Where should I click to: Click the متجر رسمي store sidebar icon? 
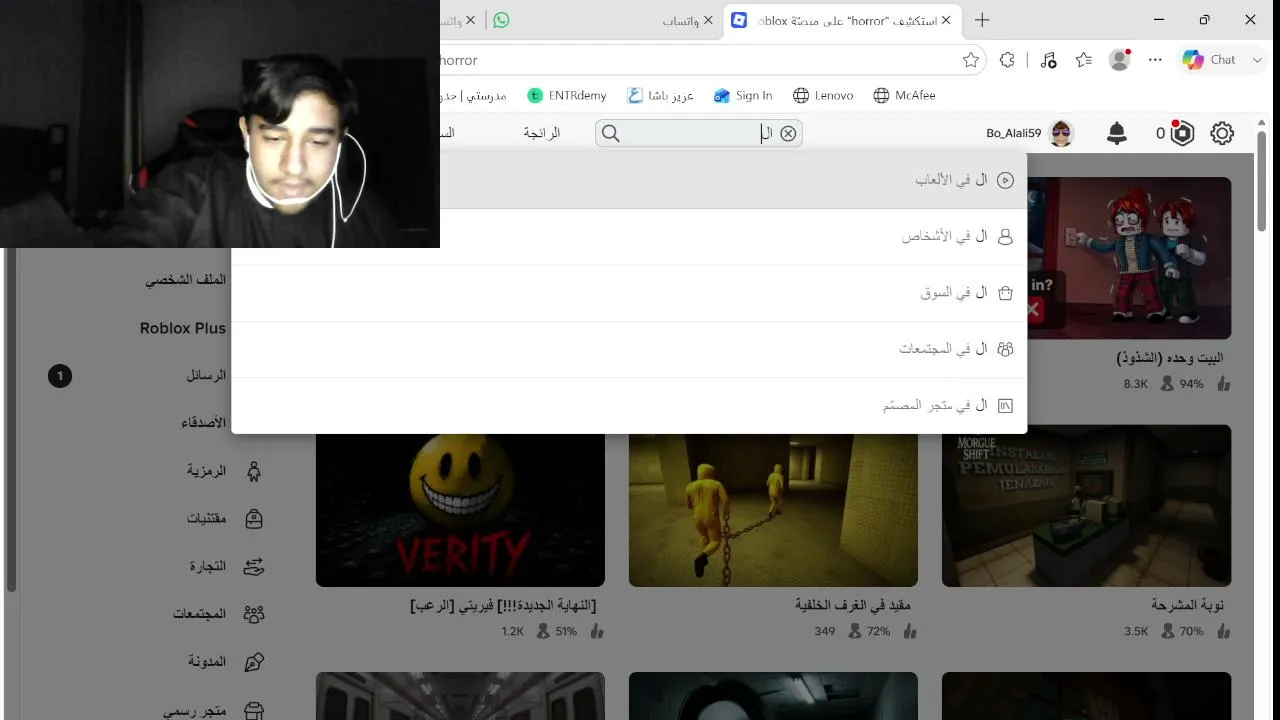(x=254, y=710)
